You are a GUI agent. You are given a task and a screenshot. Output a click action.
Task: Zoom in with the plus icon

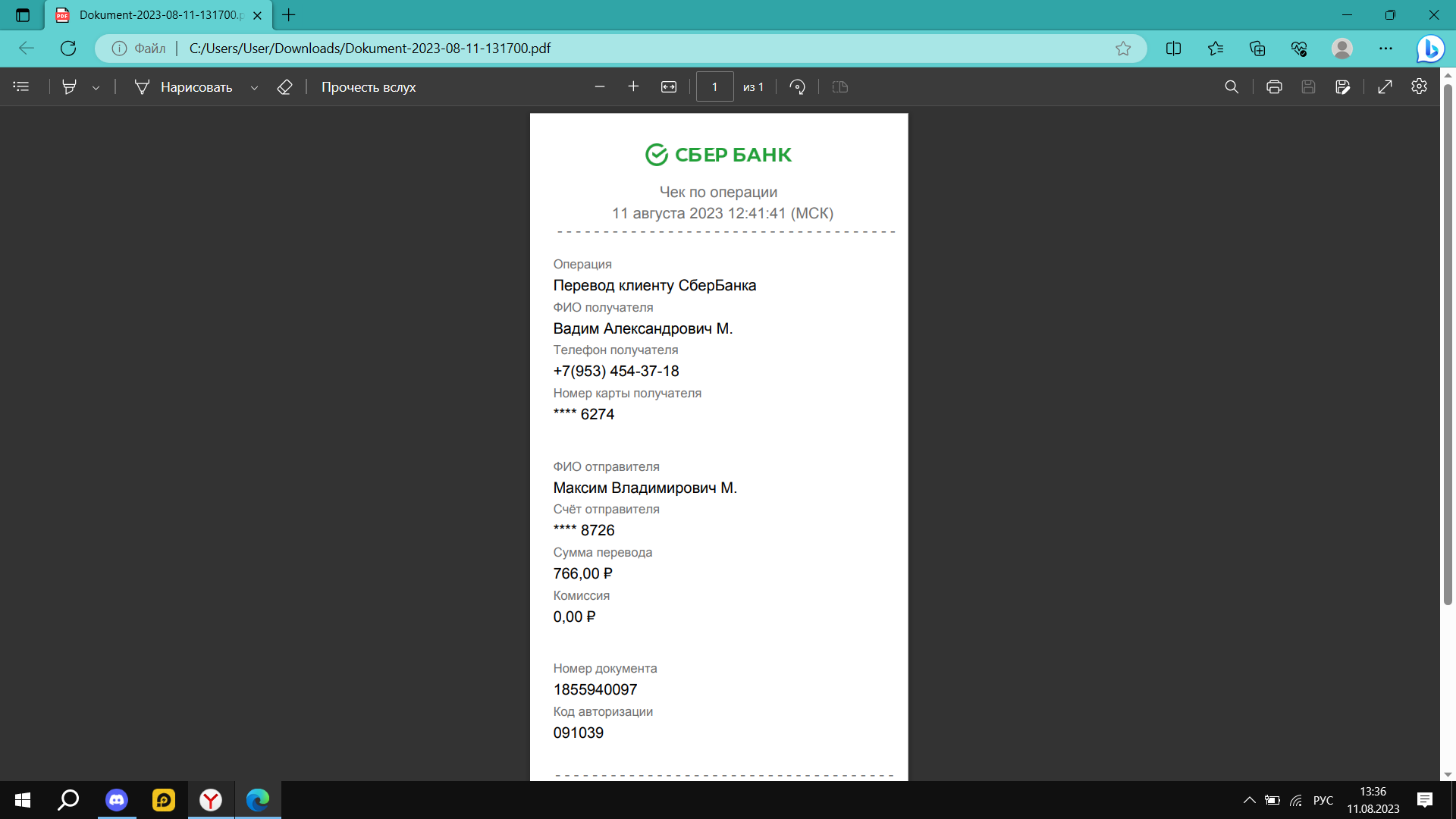coord(633,87)
